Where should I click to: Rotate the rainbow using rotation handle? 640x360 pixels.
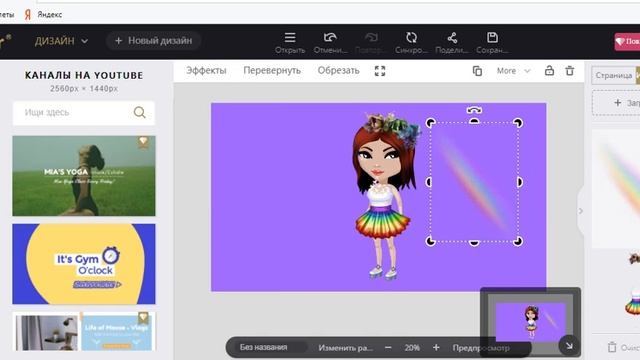click(474, 110)
